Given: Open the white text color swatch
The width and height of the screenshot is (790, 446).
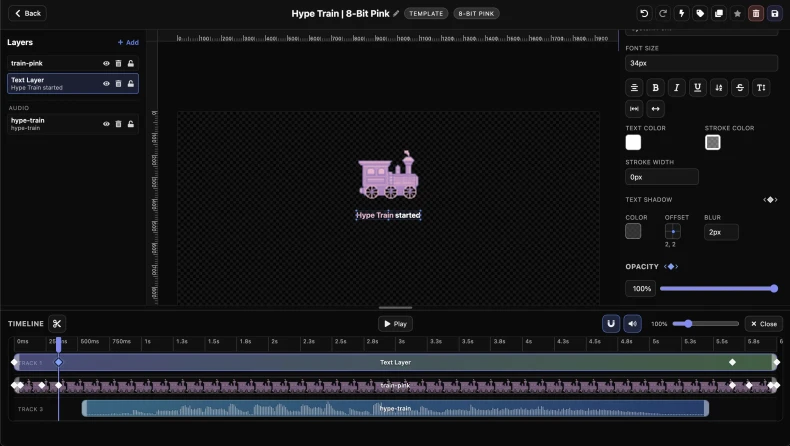Looking at the screenshot, I should (x=633, y=143).
